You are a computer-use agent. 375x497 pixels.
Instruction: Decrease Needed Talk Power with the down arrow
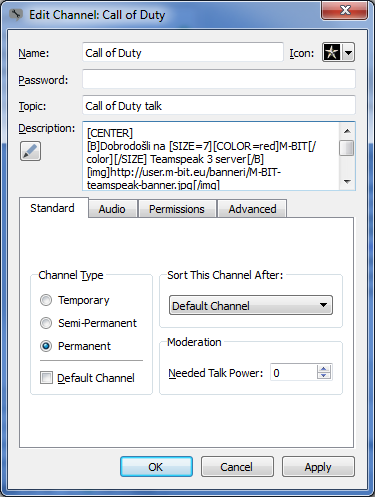pos(324,376)
